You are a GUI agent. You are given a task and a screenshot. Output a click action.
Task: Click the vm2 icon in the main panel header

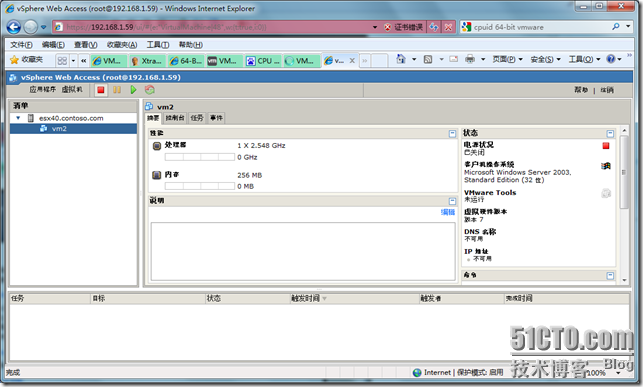[149, 106]
